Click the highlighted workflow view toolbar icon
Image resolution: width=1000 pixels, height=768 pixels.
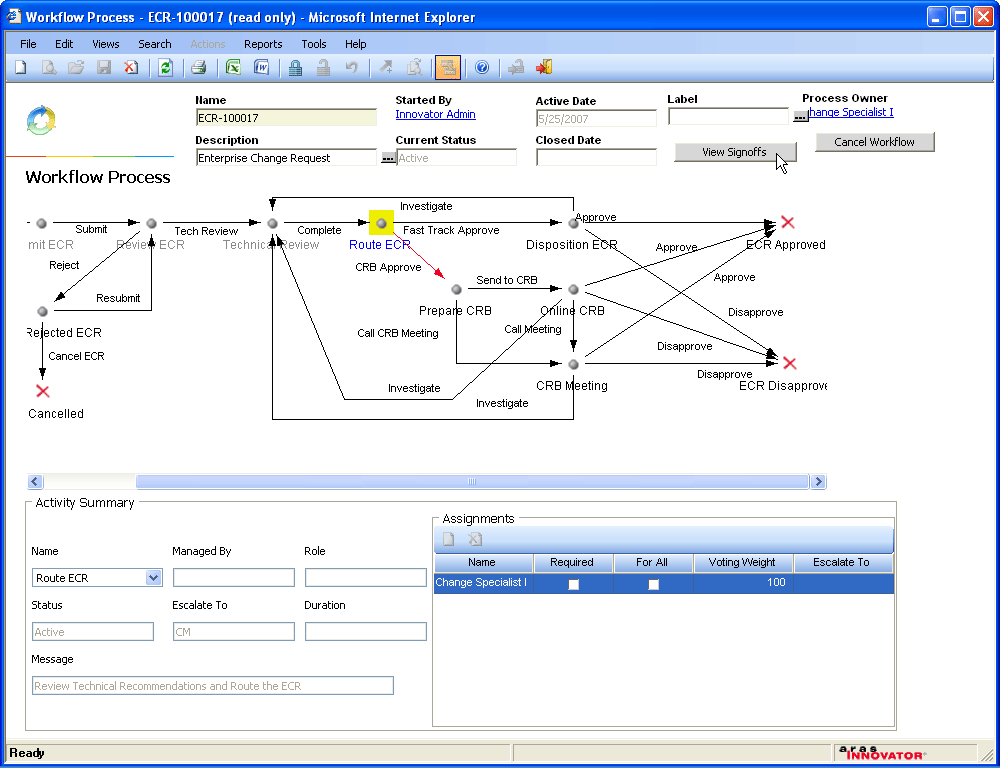(447, 68)
